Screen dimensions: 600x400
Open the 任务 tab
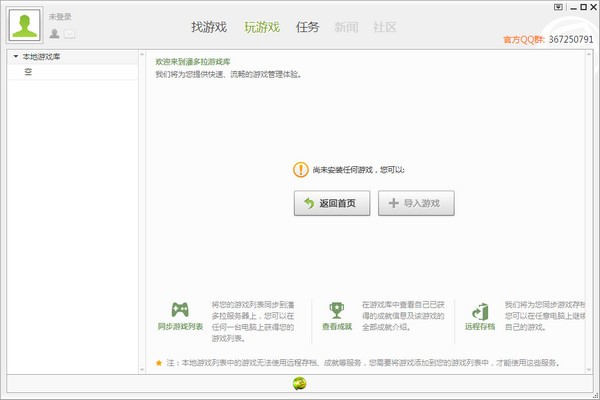307,27
